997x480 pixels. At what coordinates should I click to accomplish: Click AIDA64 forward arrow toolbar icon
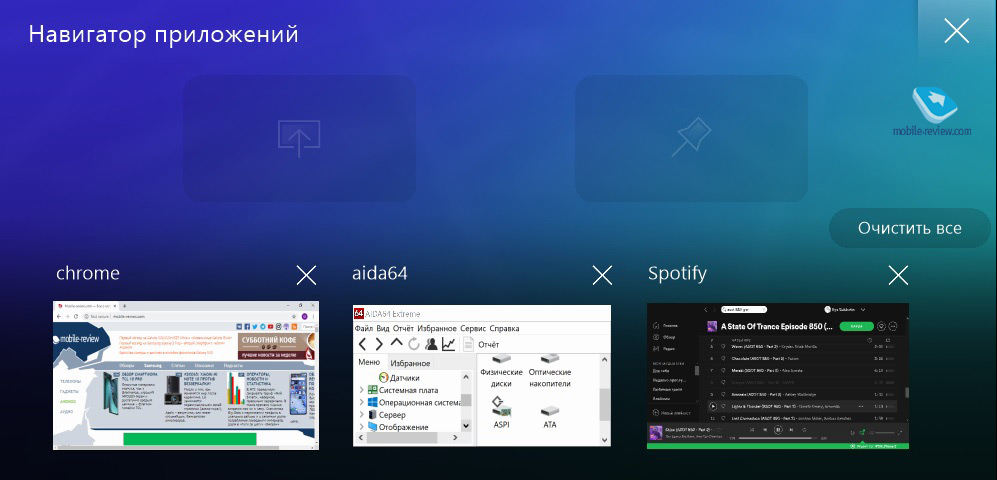[x=379, y=345]
